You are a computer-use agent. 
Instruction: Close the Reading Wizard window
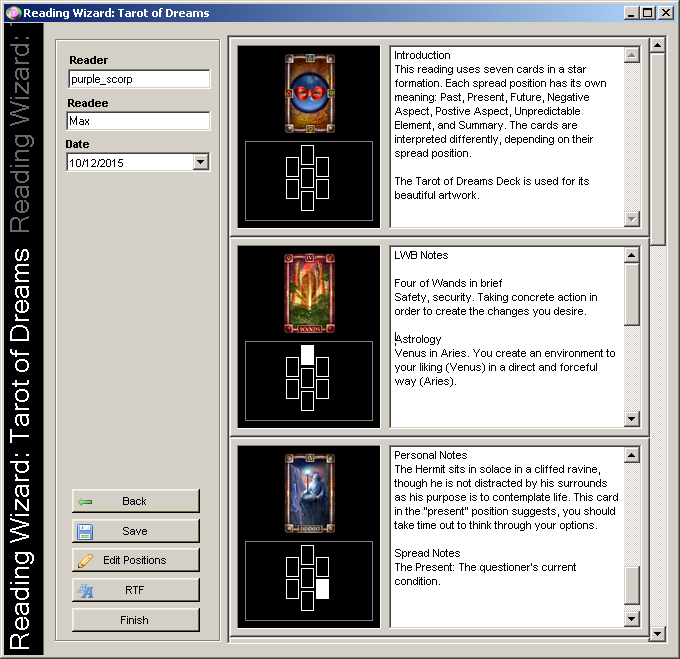coord(666,13)
